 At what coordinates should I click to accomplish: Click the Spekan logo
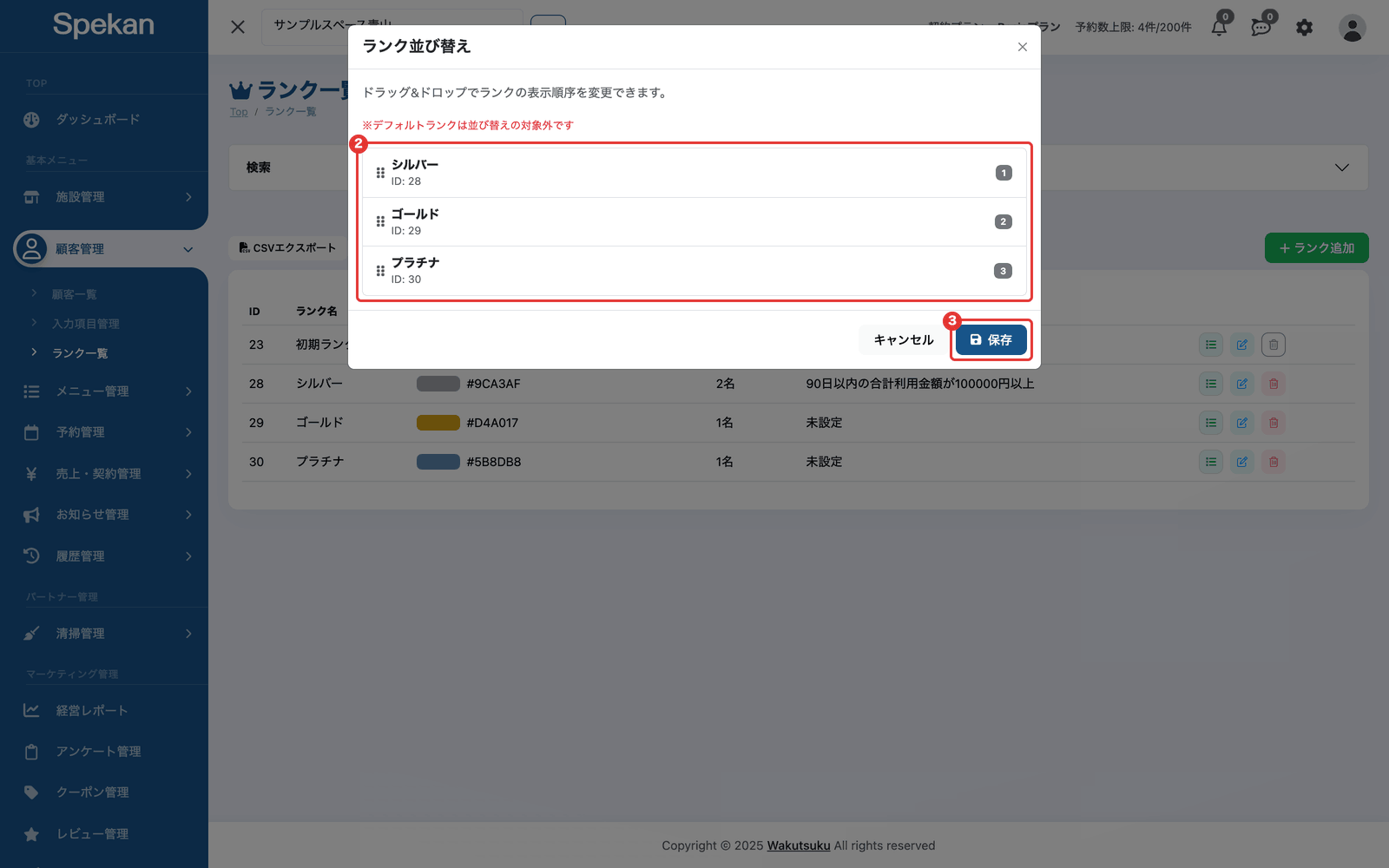pyautogui.click(x=103, y=24)
